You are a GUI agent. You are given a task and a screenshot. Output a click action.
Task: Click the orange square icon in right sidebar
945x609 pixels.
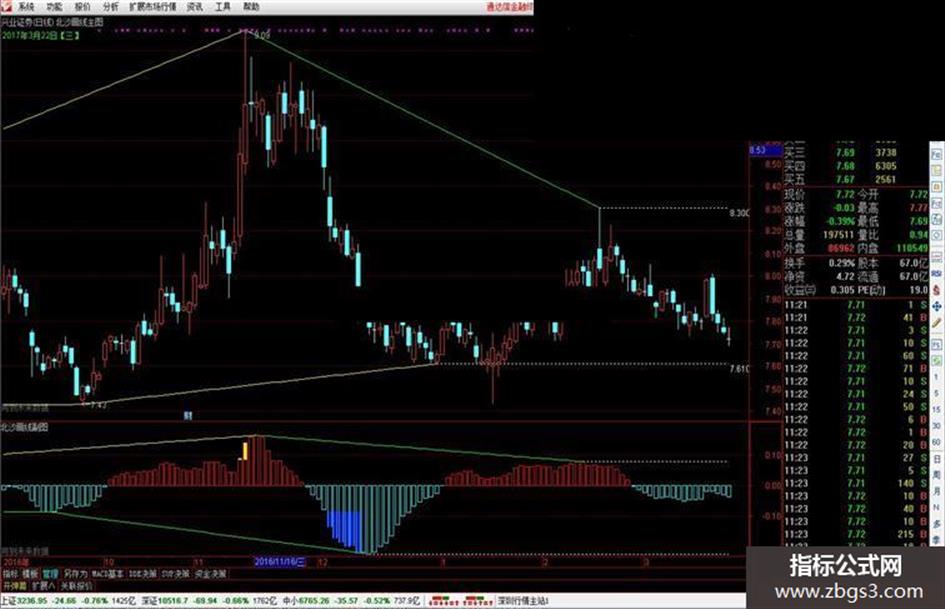click(937, 187)
